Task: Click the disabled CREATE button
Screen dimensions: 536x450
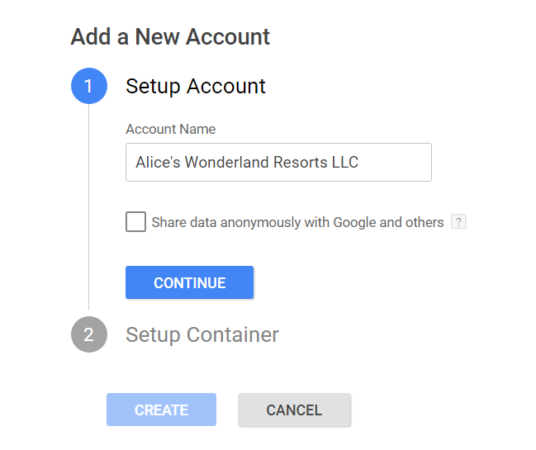Action: (161, 410)
